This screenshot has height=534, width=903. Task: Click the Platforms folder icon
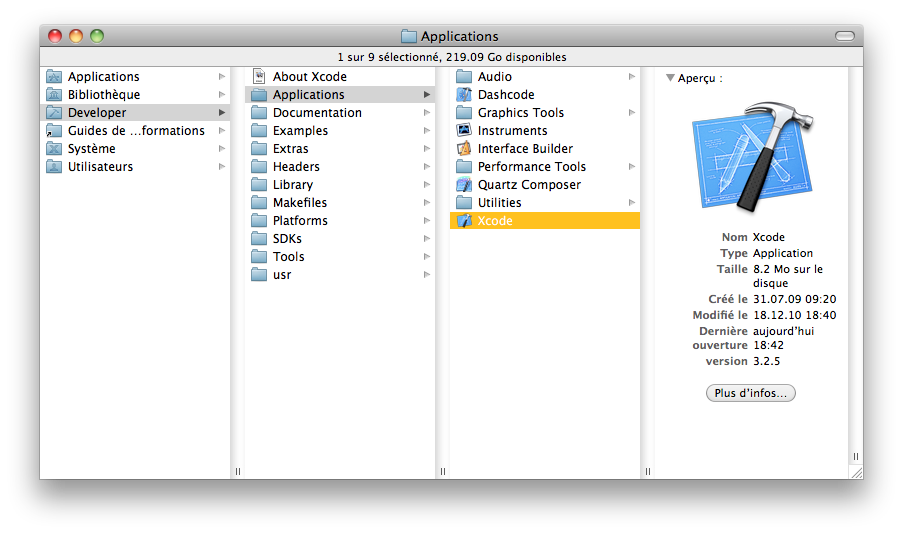click(259, 221)
